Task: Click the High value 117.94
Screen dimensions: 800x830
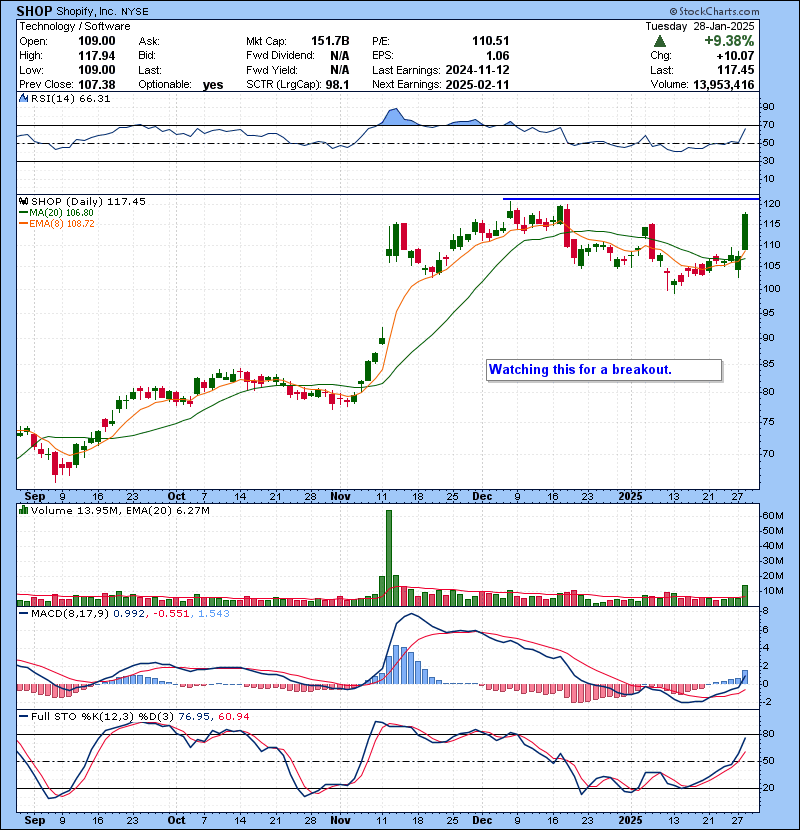Action: tap(97, 56)
